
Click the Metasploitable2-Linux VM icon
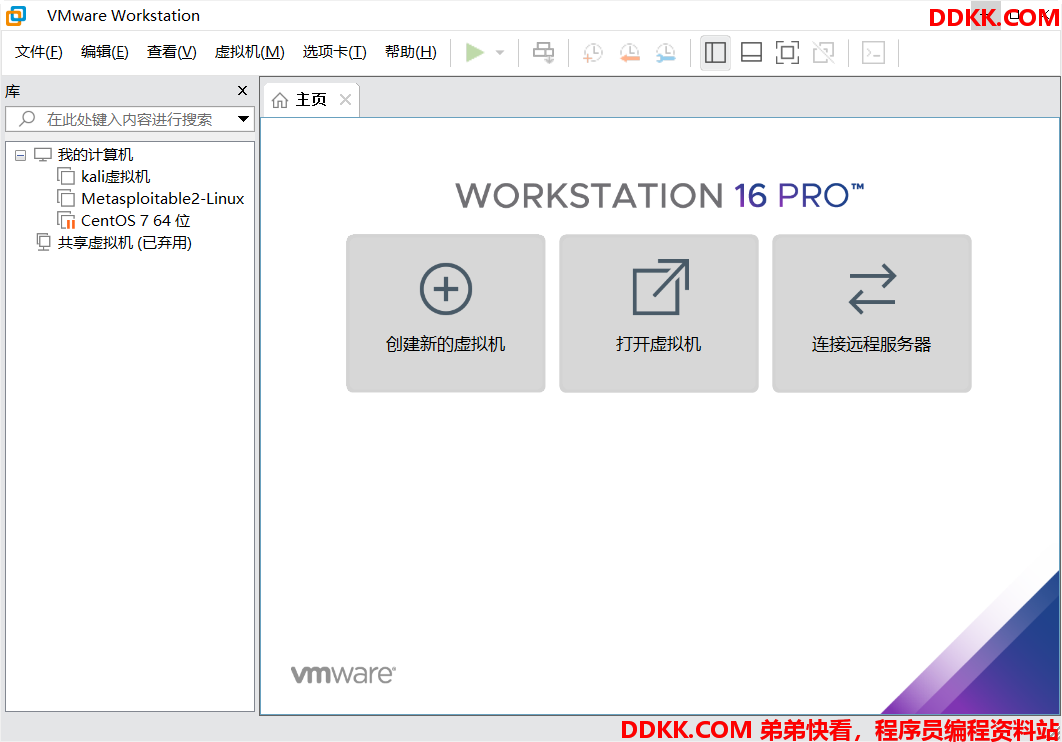click(x=66, y=198)
